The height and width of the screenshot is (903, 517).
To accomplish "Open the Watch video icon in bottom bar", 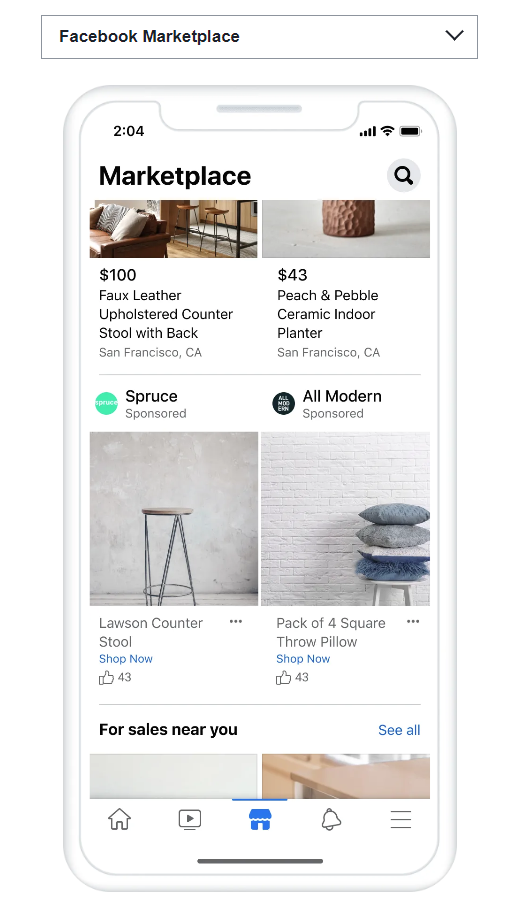I will tap(189, 819).
